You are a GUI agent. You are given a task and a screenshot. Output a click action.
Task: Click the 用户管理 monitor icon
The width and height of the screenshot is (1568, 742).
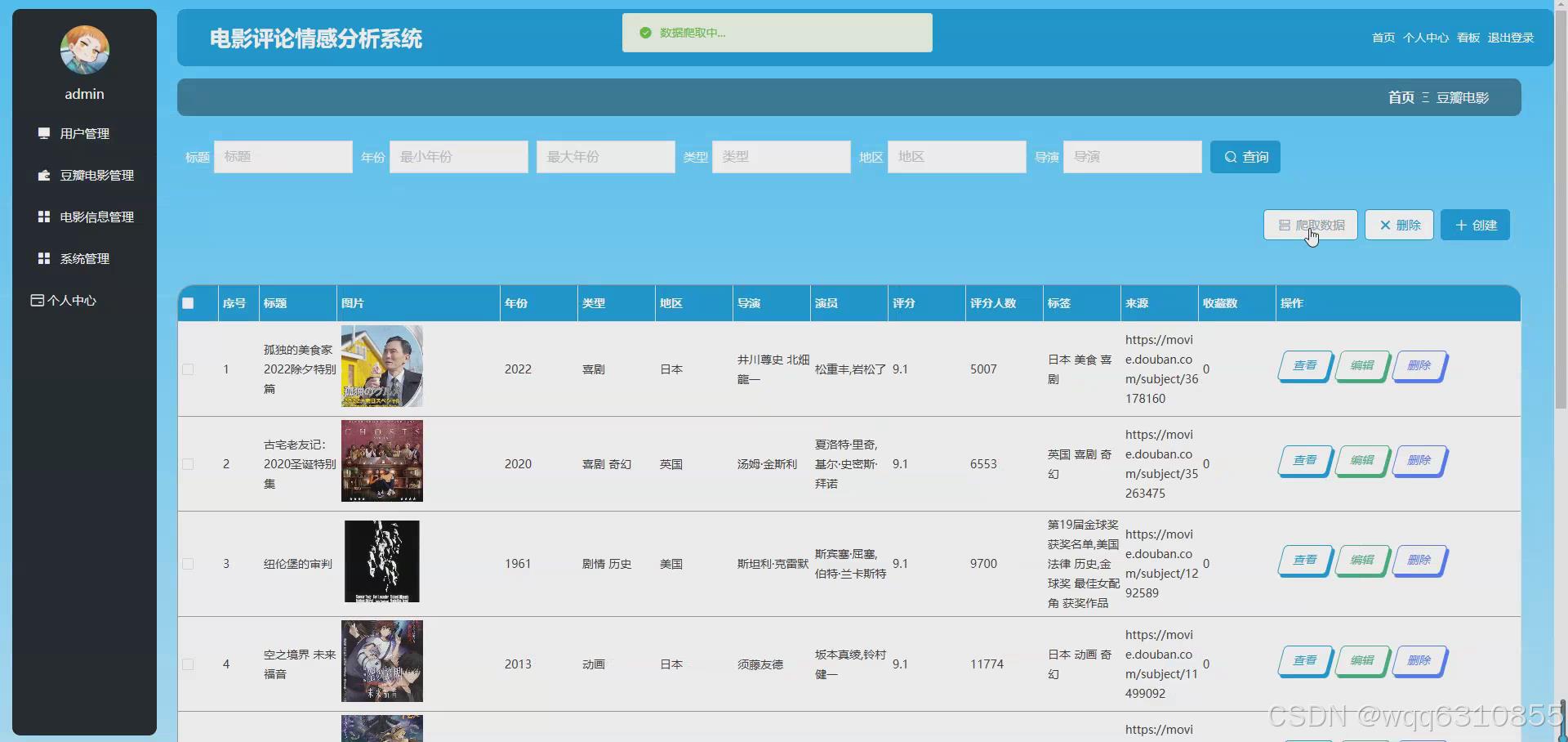tap(44, 133)
